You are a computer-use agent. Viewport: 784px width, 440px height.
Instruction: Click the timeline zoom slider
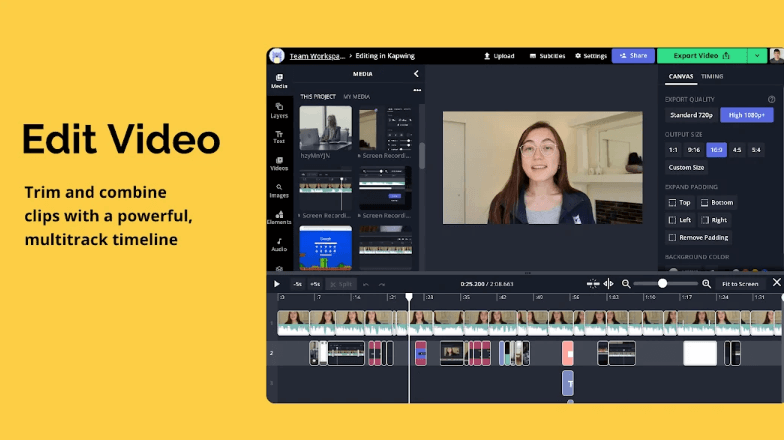point(662,284)
